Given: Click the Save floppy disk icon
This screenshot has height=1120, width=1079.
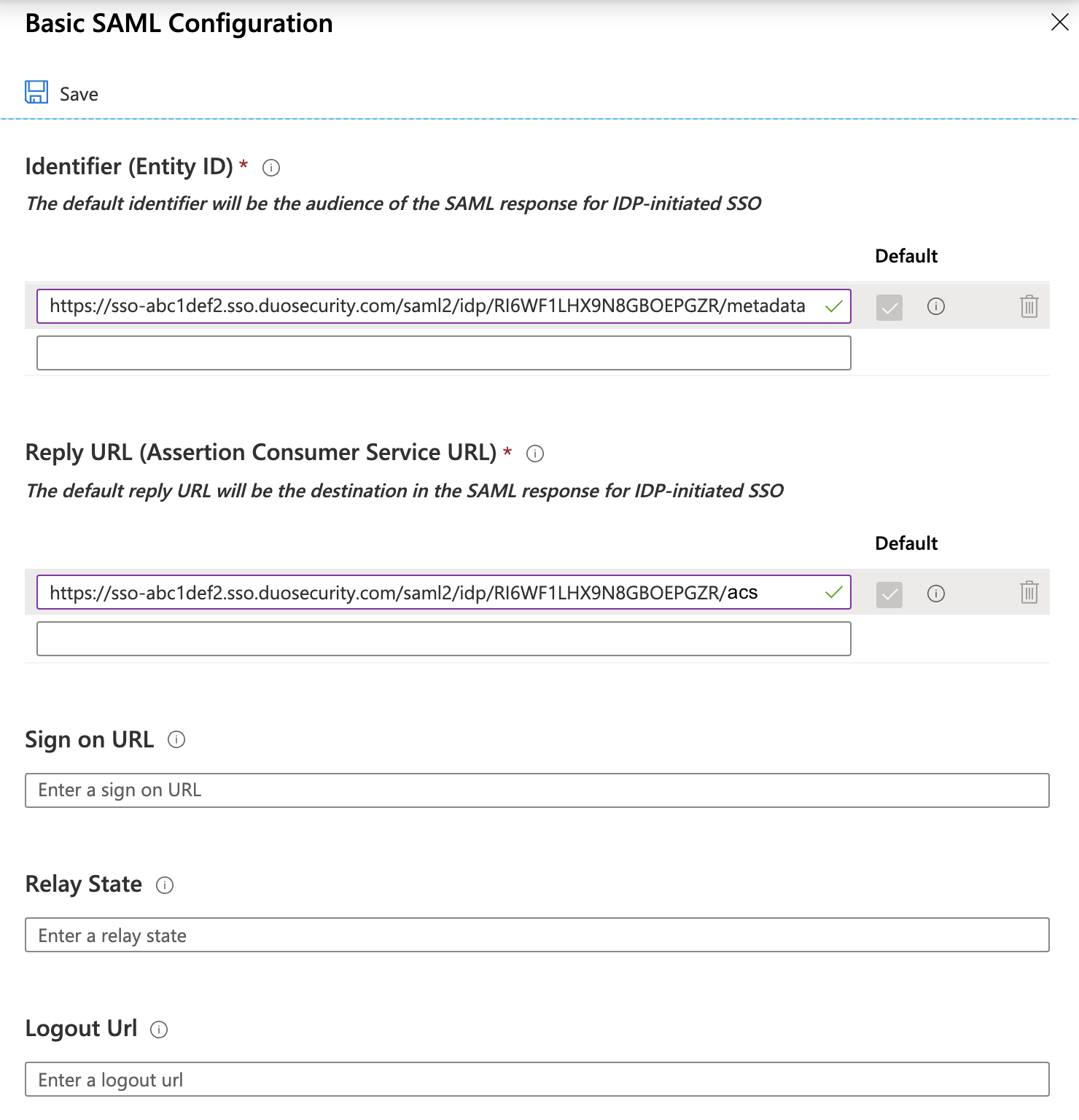Looking at the screenshot, I should (x=36, y=92).
